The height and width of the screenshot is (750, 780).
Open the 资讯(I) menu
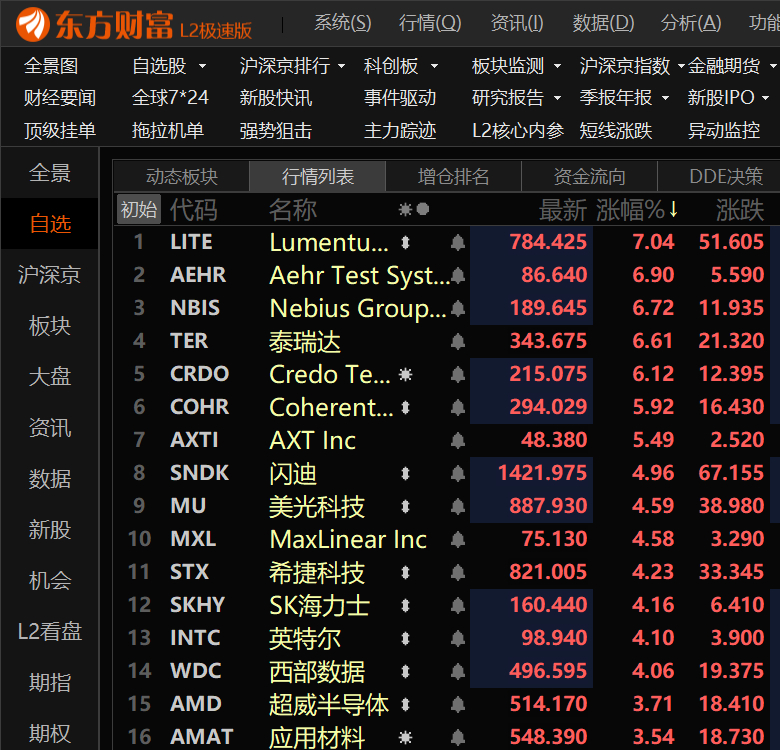pos(517,23)
